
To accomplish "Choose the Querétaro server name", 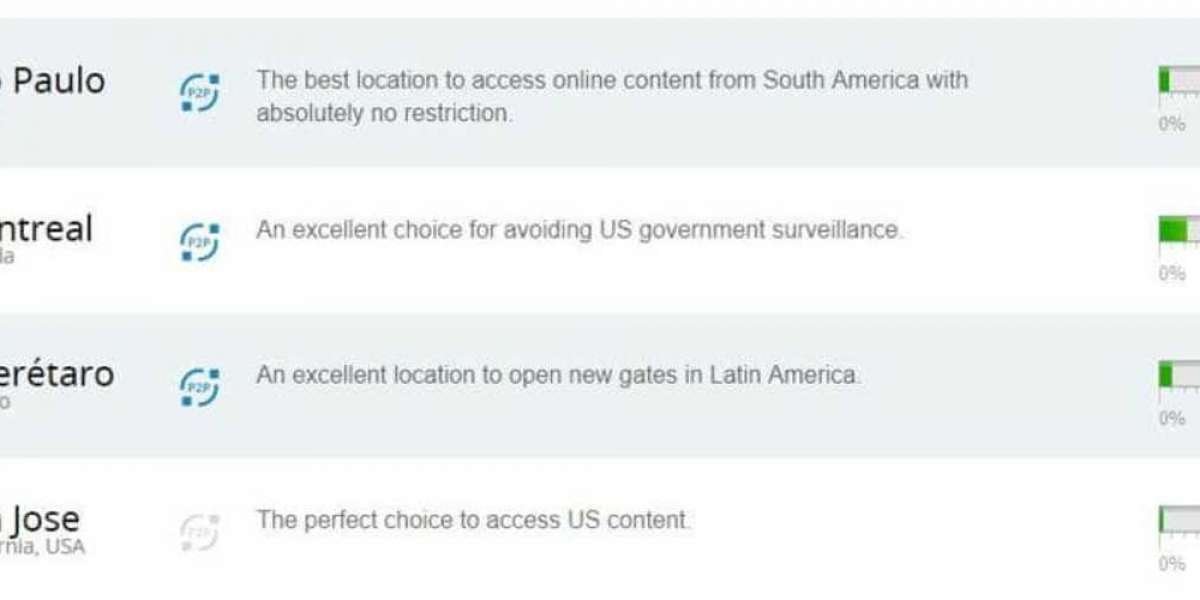I will pyautogui.click(x=57, y=375).
